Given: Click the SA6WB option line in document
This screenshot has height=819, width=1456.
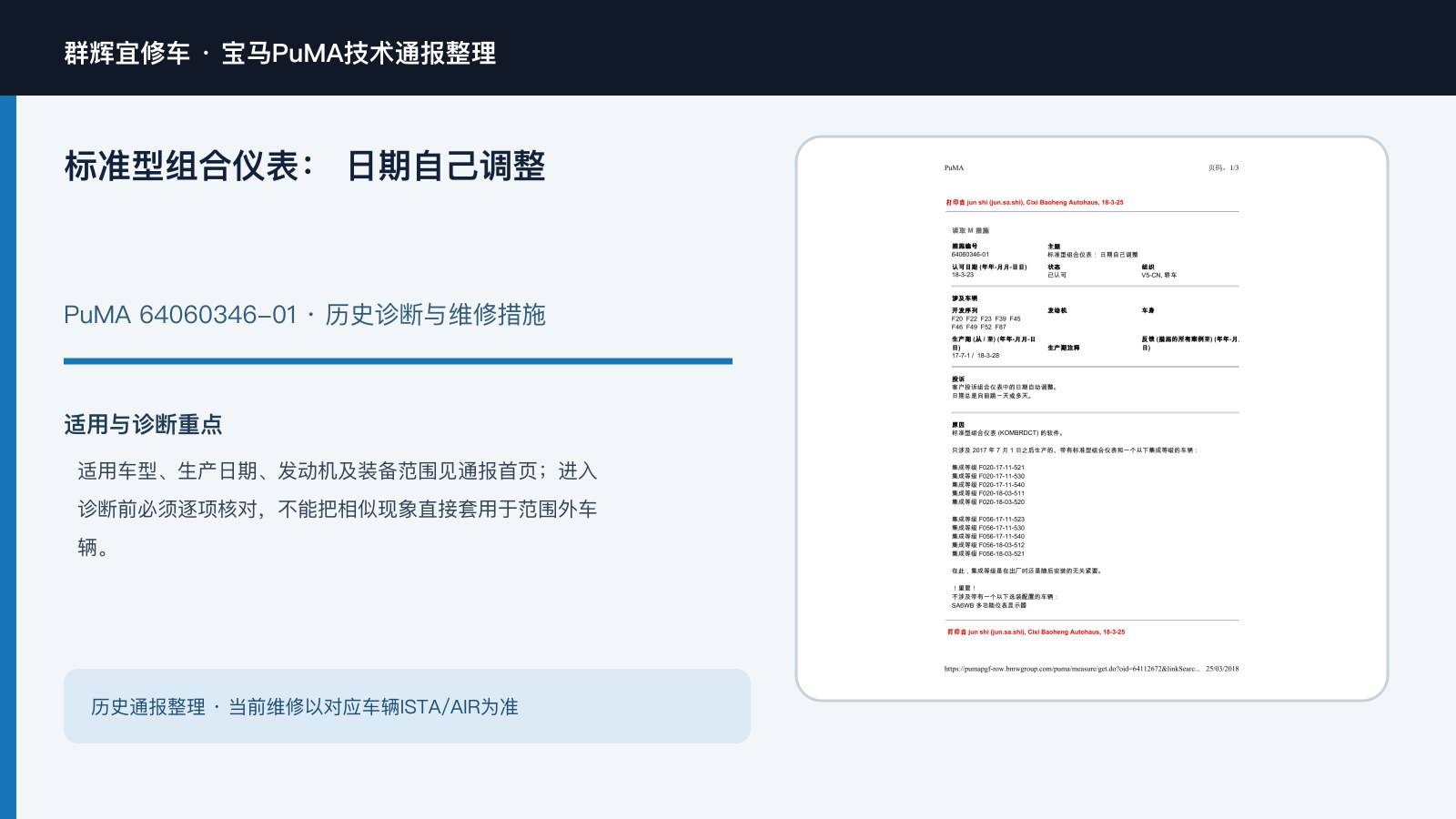Looking at the screenshot, I should (x=989, y=605).
